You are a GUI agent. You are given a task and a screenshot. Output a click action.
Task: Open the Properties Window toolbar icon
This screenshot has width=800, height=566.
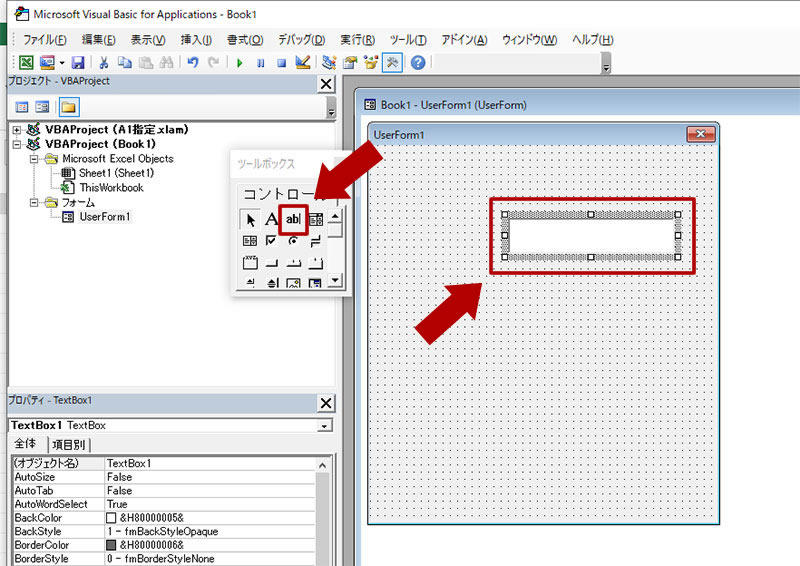pyautogui.click(x=350, y=63)
